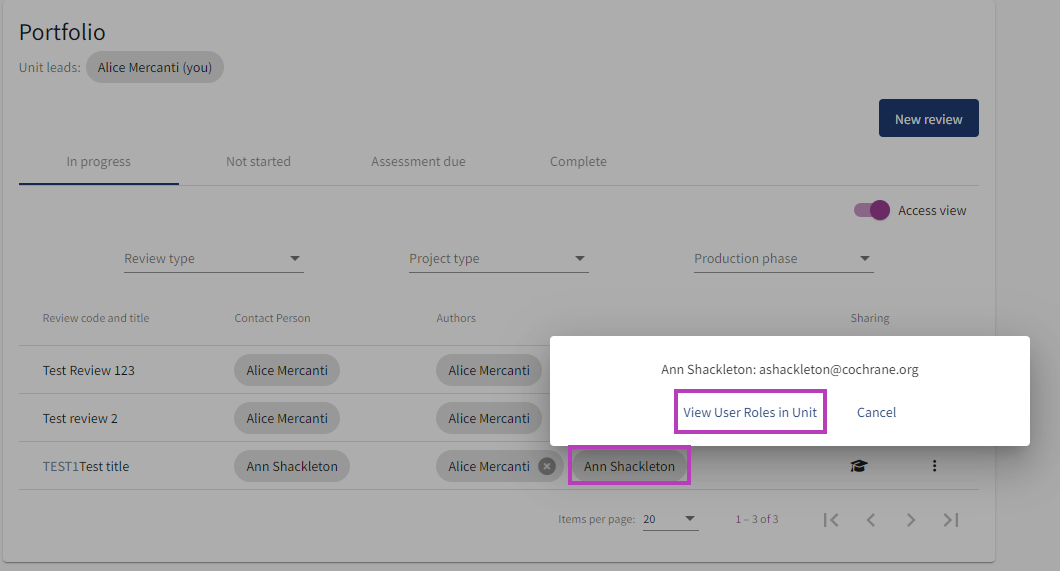Switch to the Not started tab

(x=258, y=162)
